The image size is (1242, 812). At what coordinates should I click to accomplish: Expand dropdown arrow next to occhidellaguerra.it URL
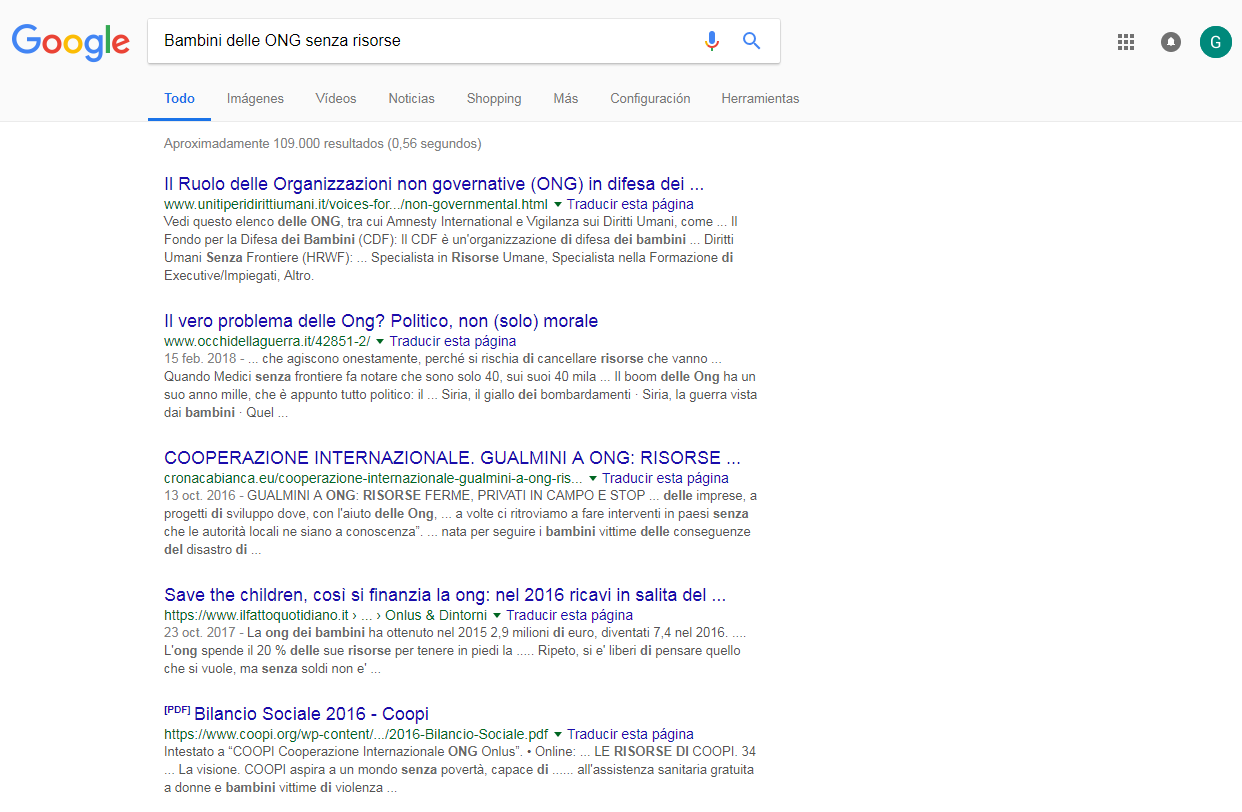coord(380,341)
